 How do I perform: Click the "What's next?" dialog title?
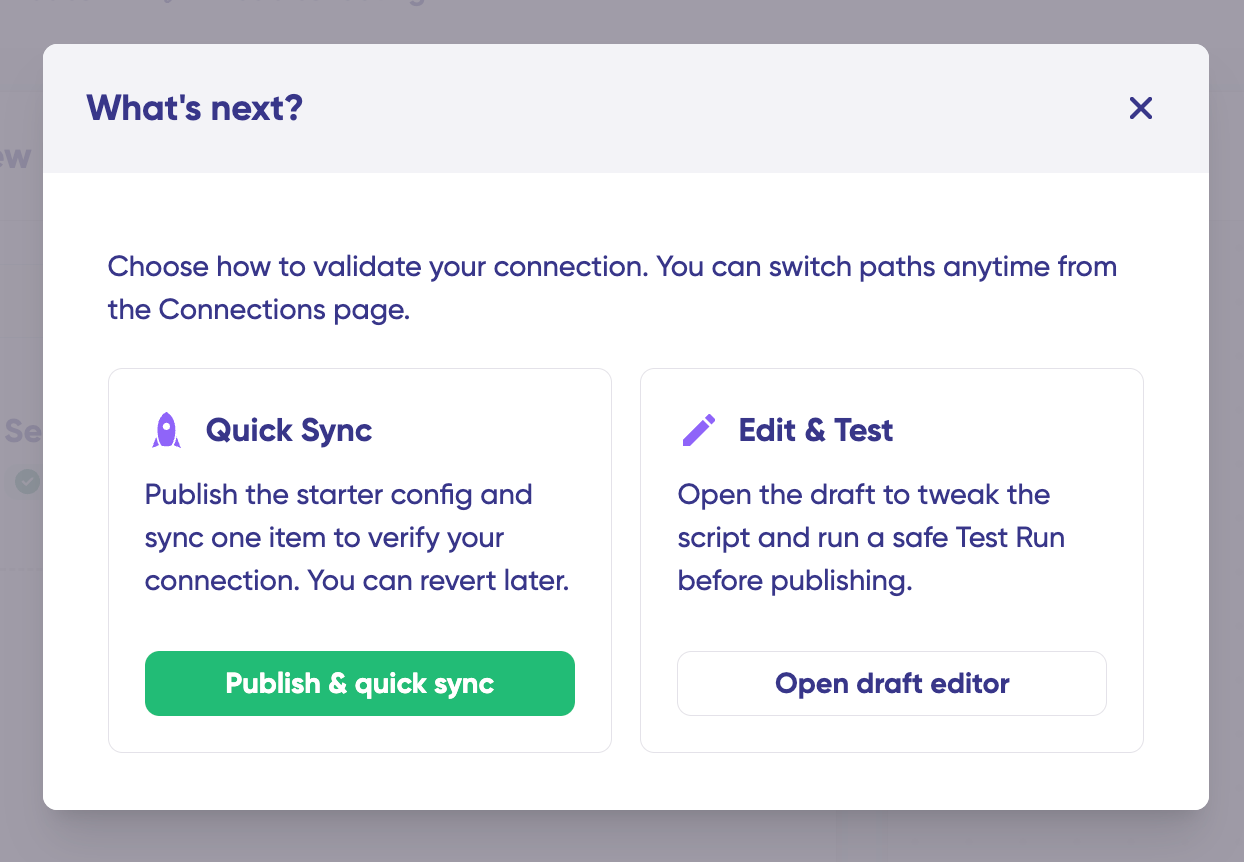194,108
